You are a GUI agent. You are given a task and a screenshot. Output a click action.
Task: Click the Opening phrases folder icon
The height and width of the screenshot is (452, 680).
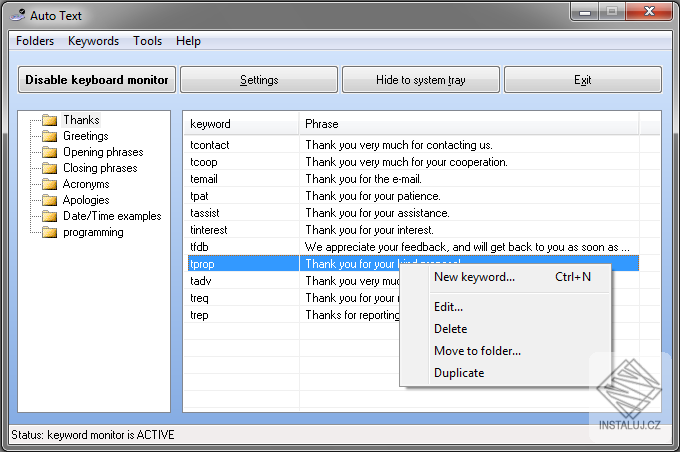[x=50, y=152]
